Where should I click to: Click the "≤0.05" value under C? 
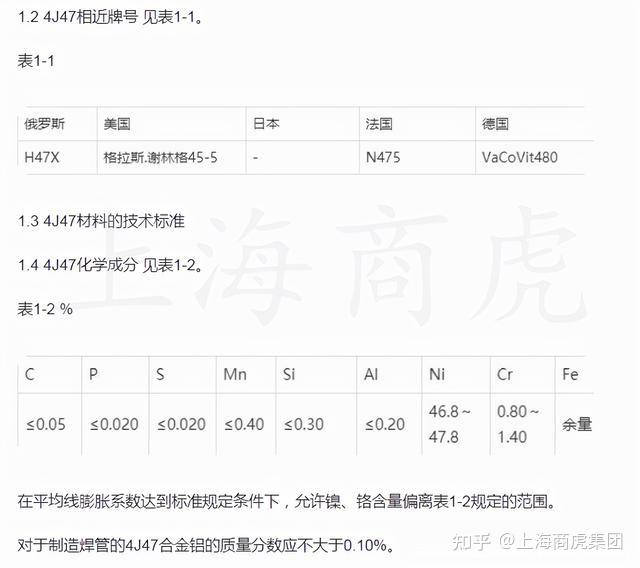46,425
